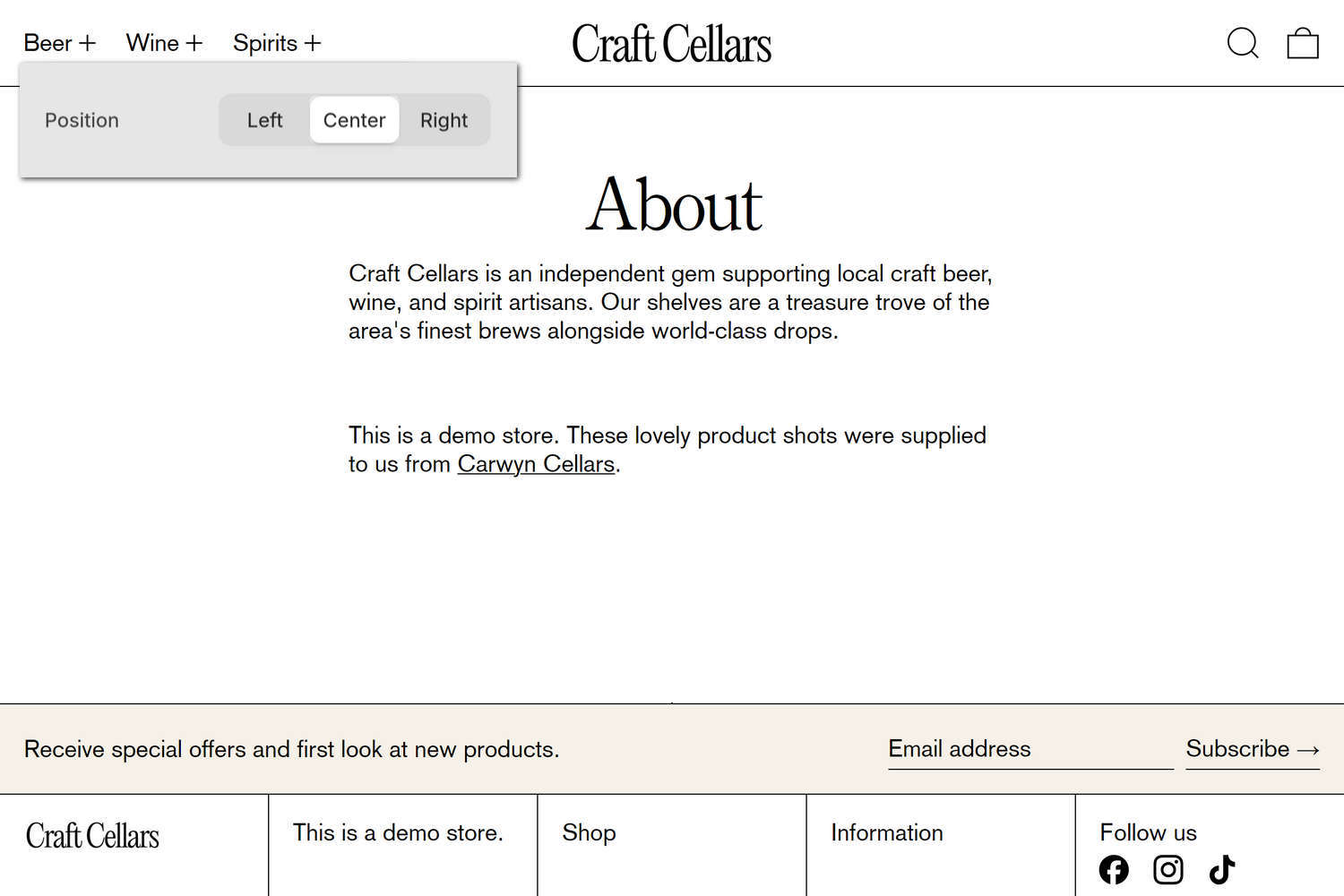
Task: Open the search
Action: pos(1243,42)
